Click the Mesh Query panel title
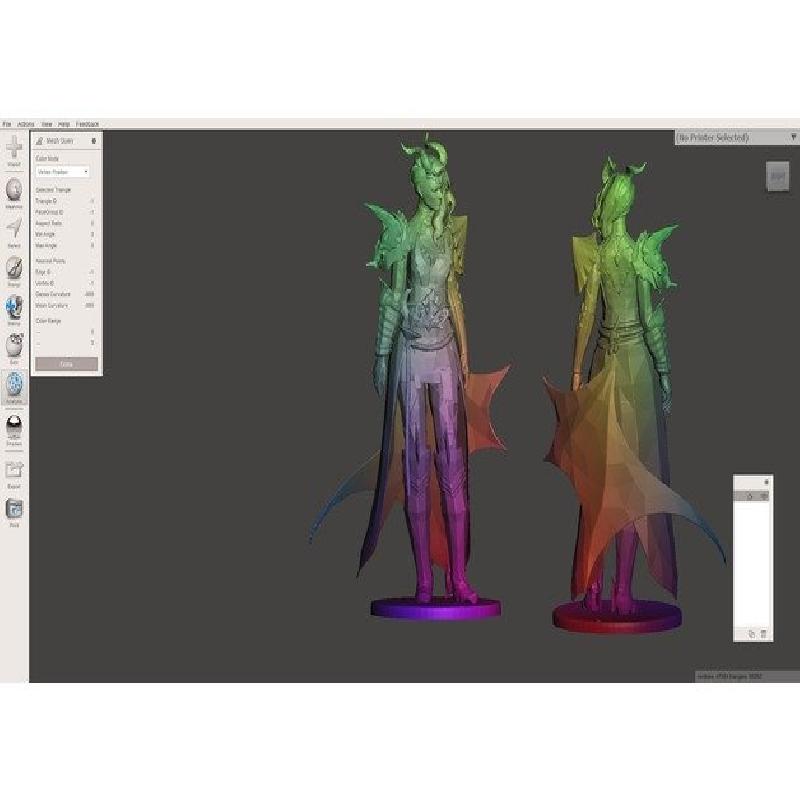The width and height of the screenshot is (800, 800). (x=60, y=141)
